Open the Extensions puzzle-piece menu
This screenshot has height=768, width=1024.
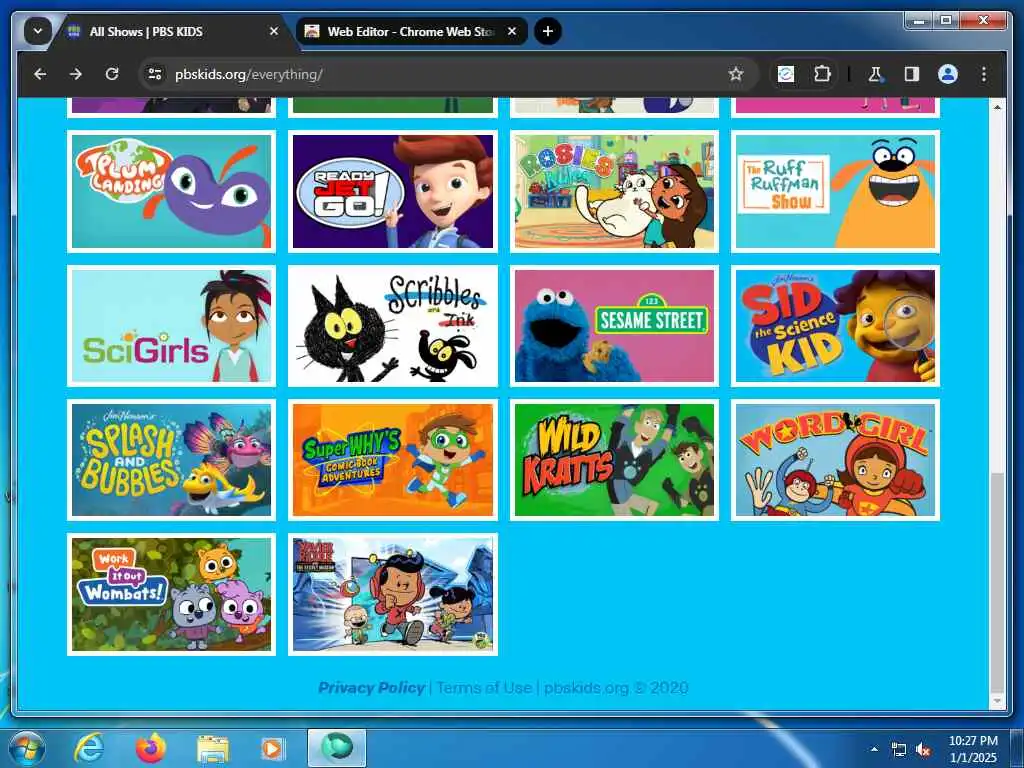pyautogui.click(x=822, y=74)
